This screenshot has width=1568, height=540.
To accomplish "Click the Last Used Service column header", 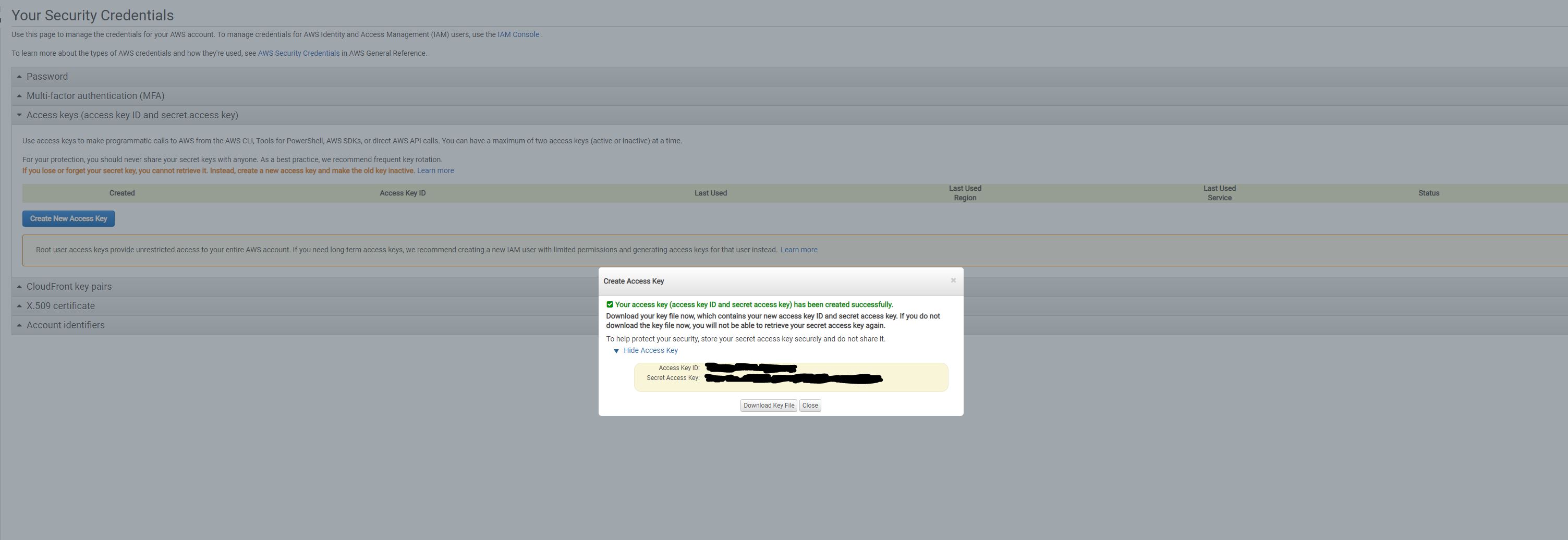I will (x=1219, y=193).
